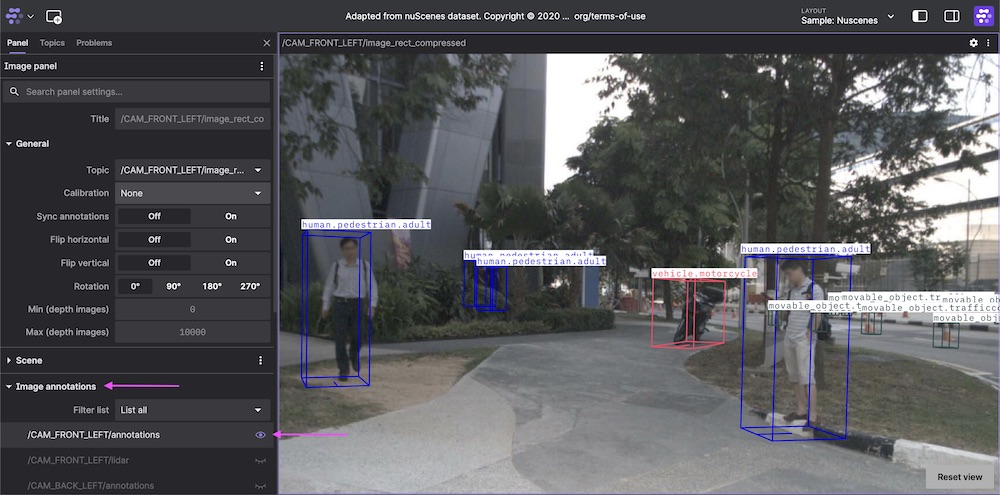Click the /CAM_FRONT_LEFT/image_rect_compressed panel title
The image size is (1000, 495).
point(374,43)
